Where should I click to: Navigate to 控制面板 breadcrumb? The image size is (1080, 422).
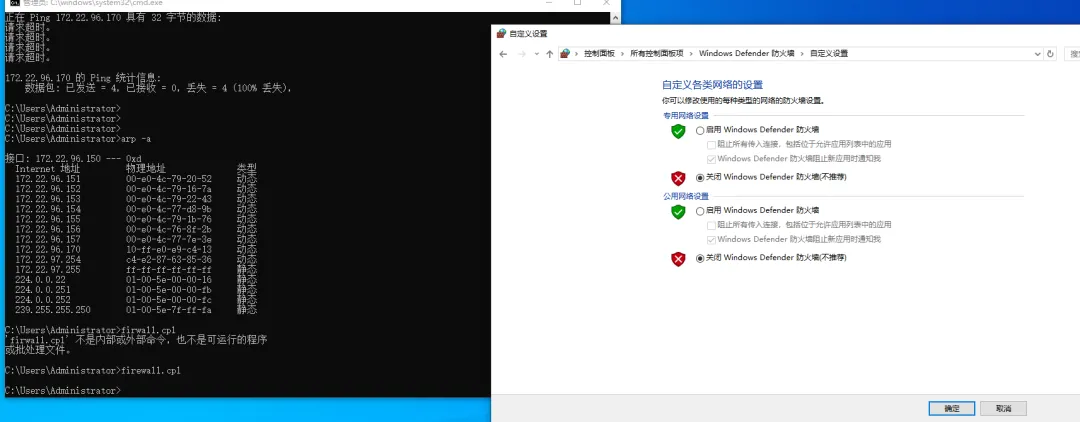pyautogui.click(x=599, y=54)
